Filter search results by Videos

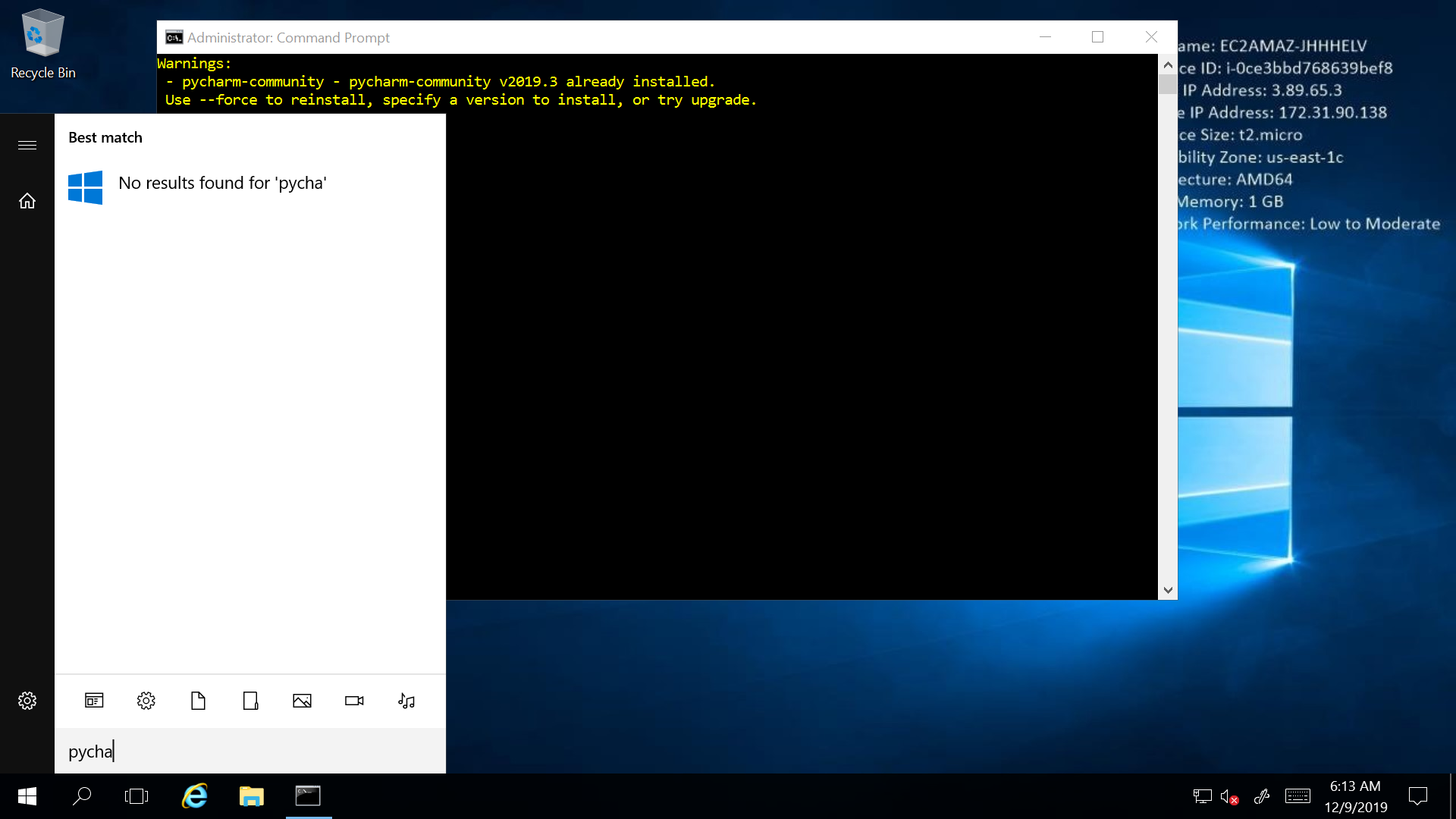[x=354, y=701]
